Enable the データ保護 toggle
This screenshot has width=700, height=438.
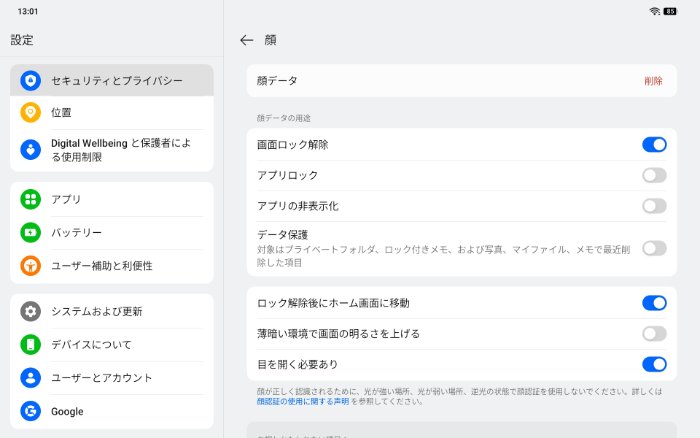pos(654,248)
